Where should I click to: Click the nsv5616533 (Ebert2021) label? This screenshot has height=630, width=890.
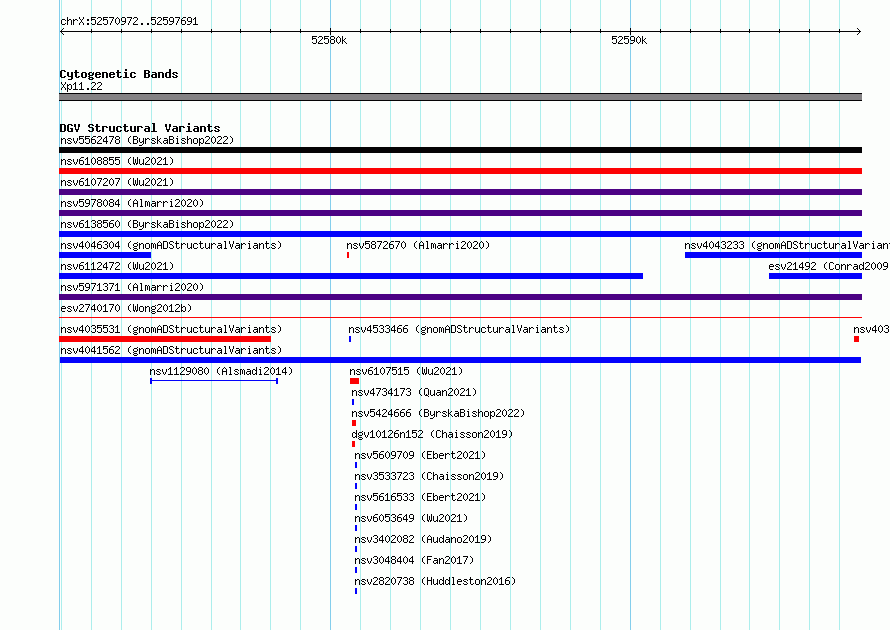point(420,497)
